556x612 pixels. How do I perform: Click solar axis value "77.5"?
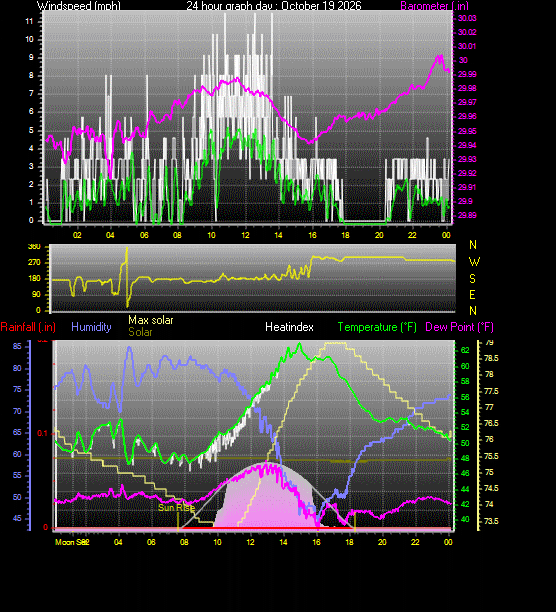(x=491, y=391)
